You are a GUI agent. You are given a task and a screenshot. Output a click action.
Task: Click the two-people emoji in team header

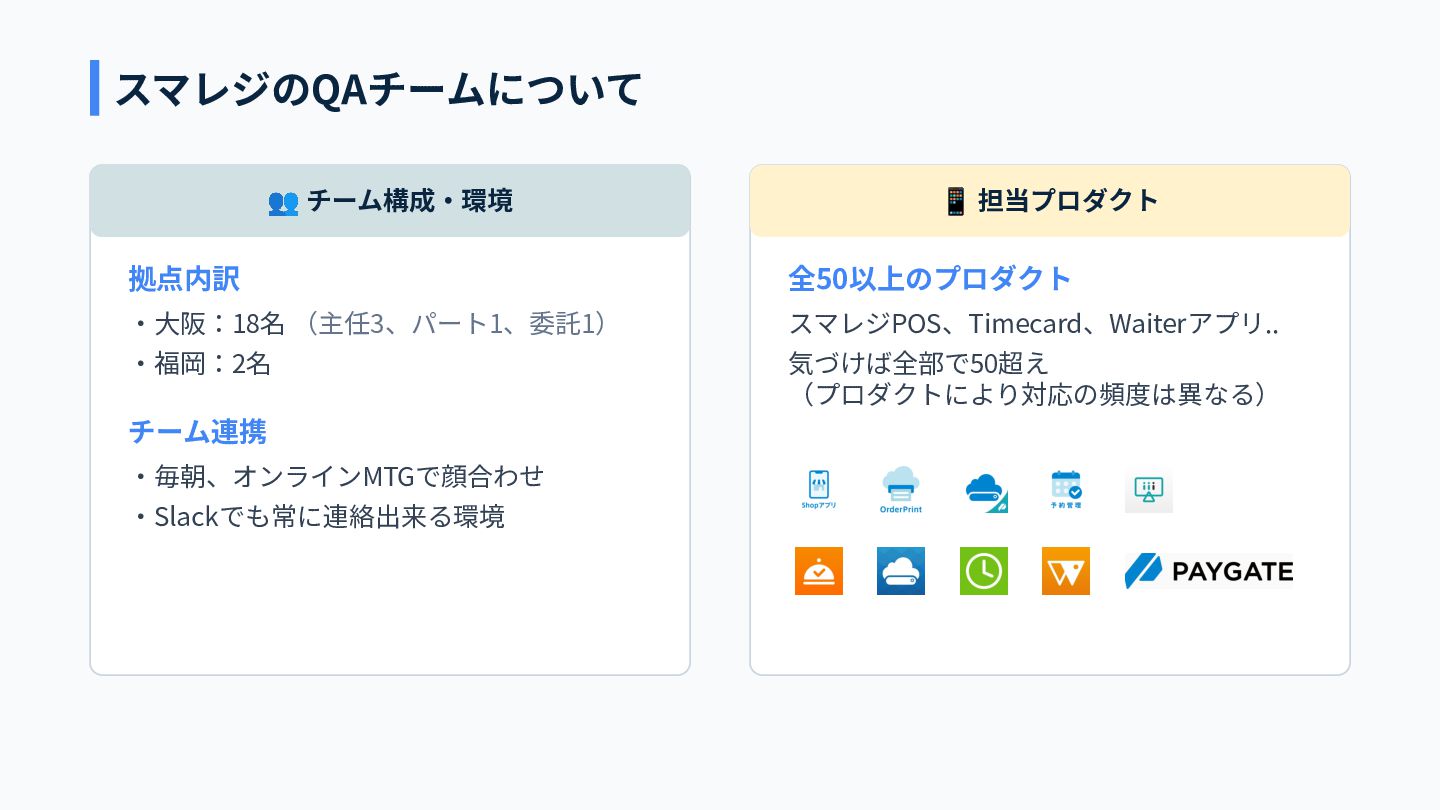[x=283, y=201]
